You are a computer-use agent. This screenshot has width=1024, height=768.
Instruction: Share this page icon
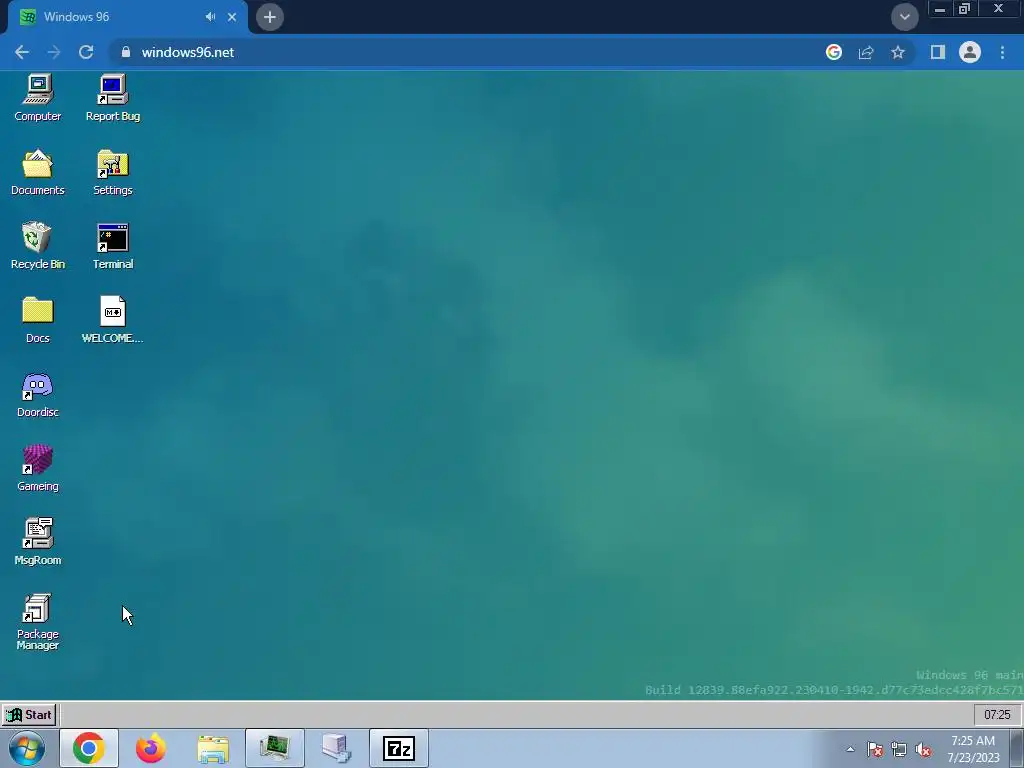point(866,52)
